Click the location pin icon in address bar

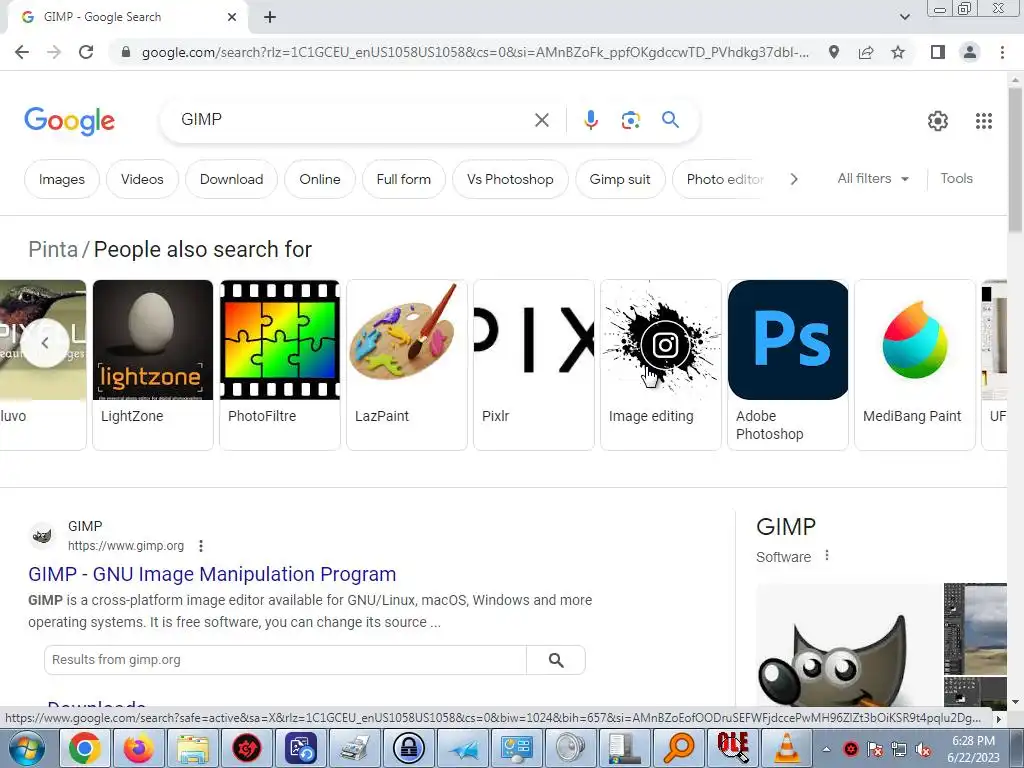click(x=834, y=52)
